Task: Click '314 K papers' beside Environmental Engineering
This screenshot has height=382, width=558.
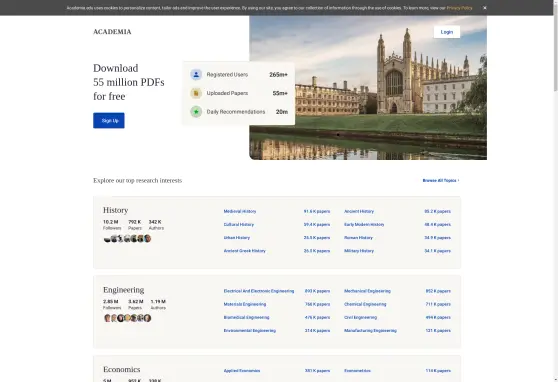Action: [x=317, y=331]
